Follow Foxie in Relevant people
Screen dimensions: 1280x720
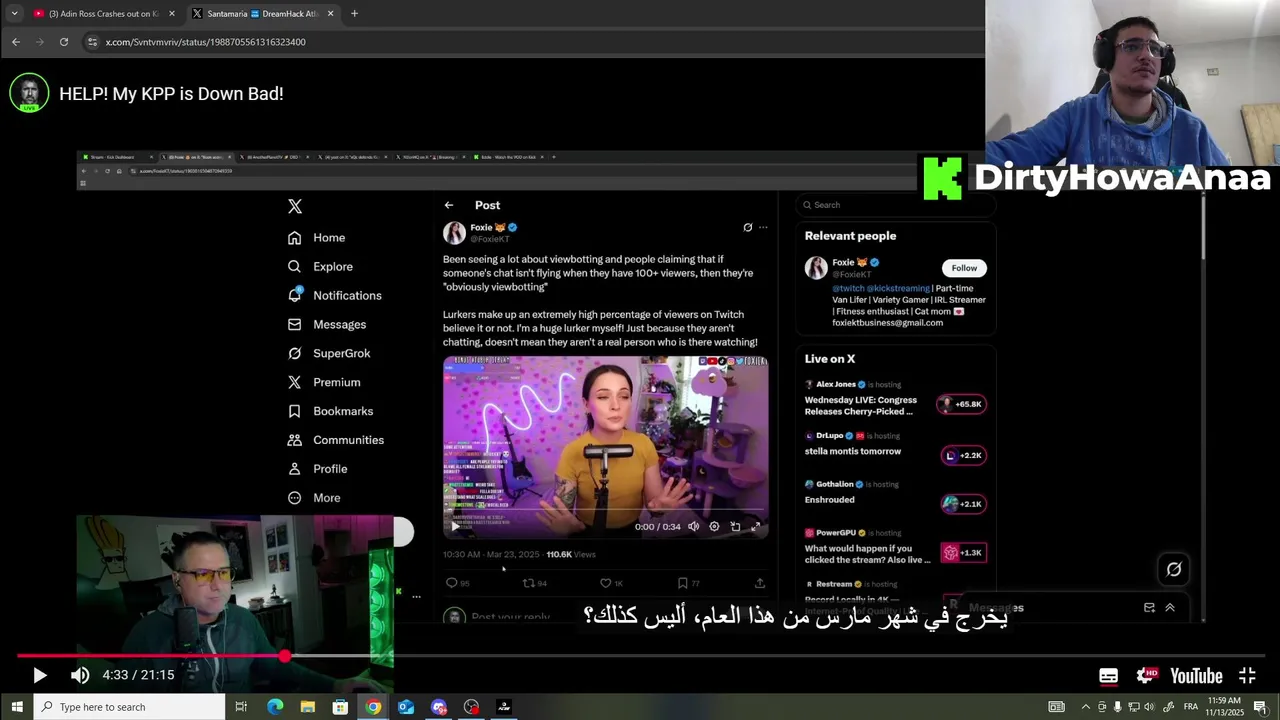click(964, 268)
